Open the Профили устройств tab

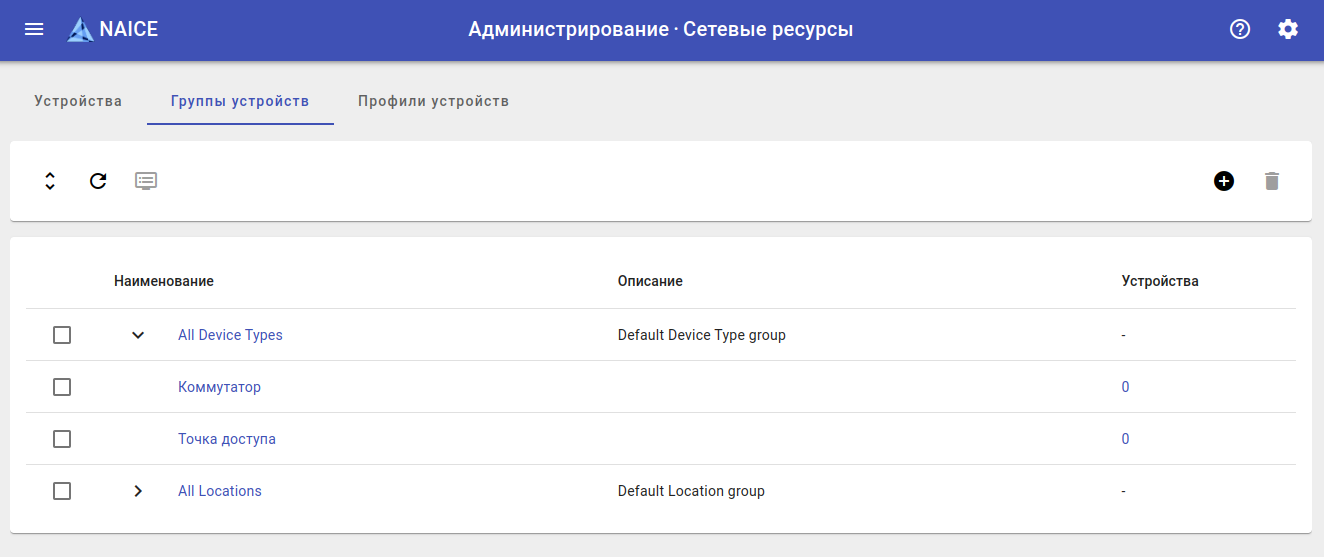click(434, 101)
